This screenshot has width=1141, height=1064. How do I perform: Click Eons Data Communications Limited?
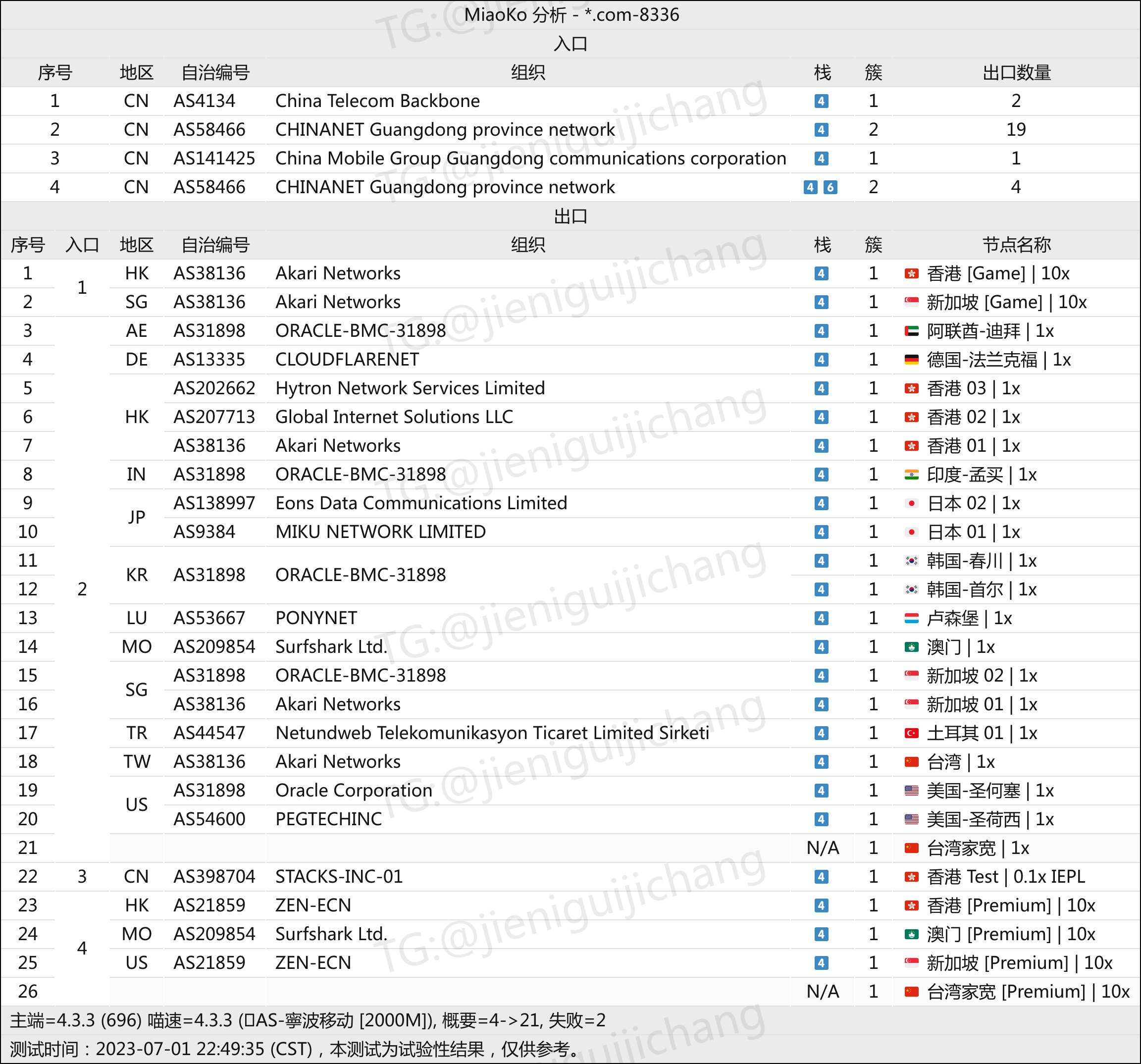[x=421, y=503]
